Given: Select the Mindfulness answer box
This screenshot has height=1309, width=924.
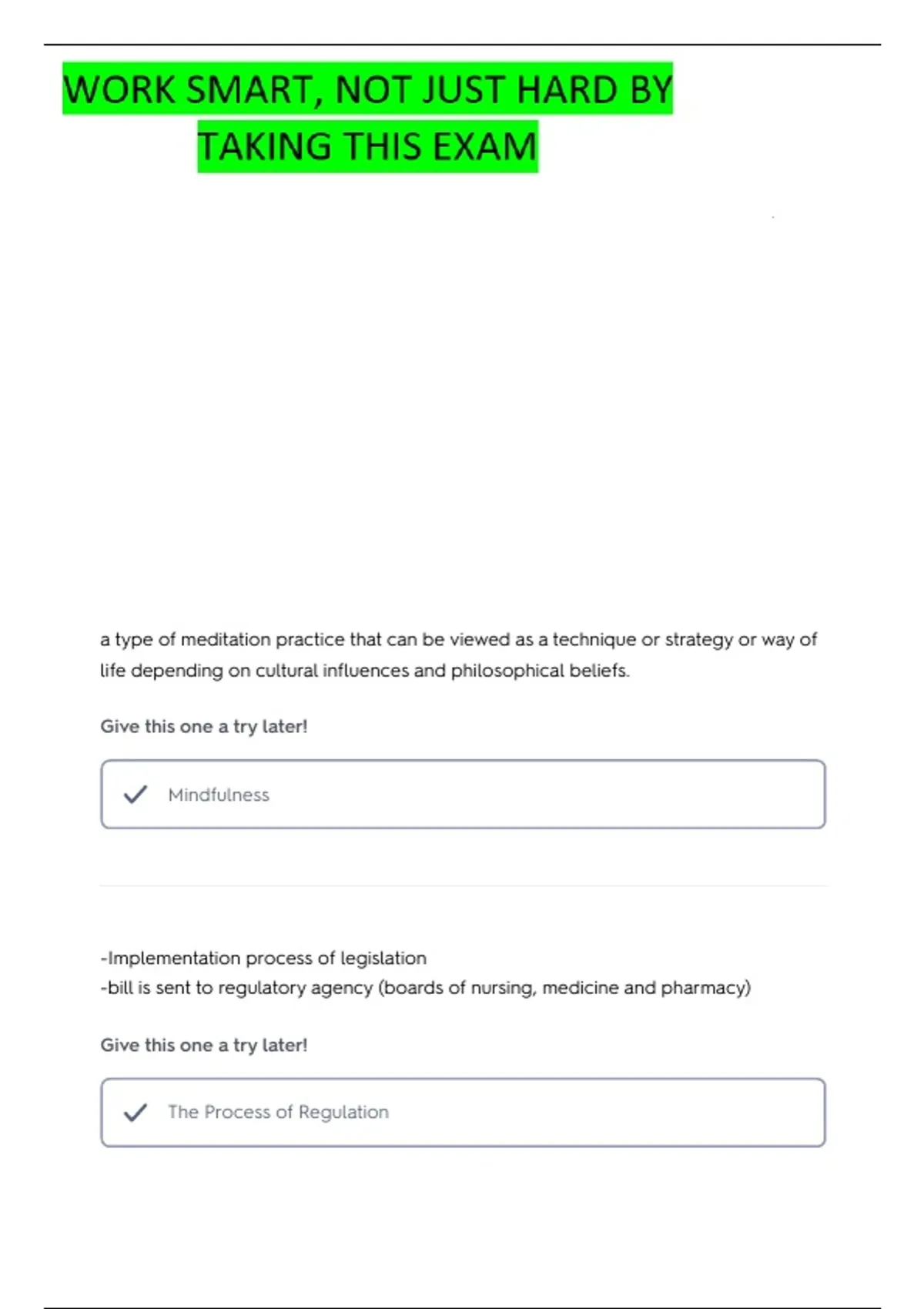Looking at the screenshot, I should 463,794.
